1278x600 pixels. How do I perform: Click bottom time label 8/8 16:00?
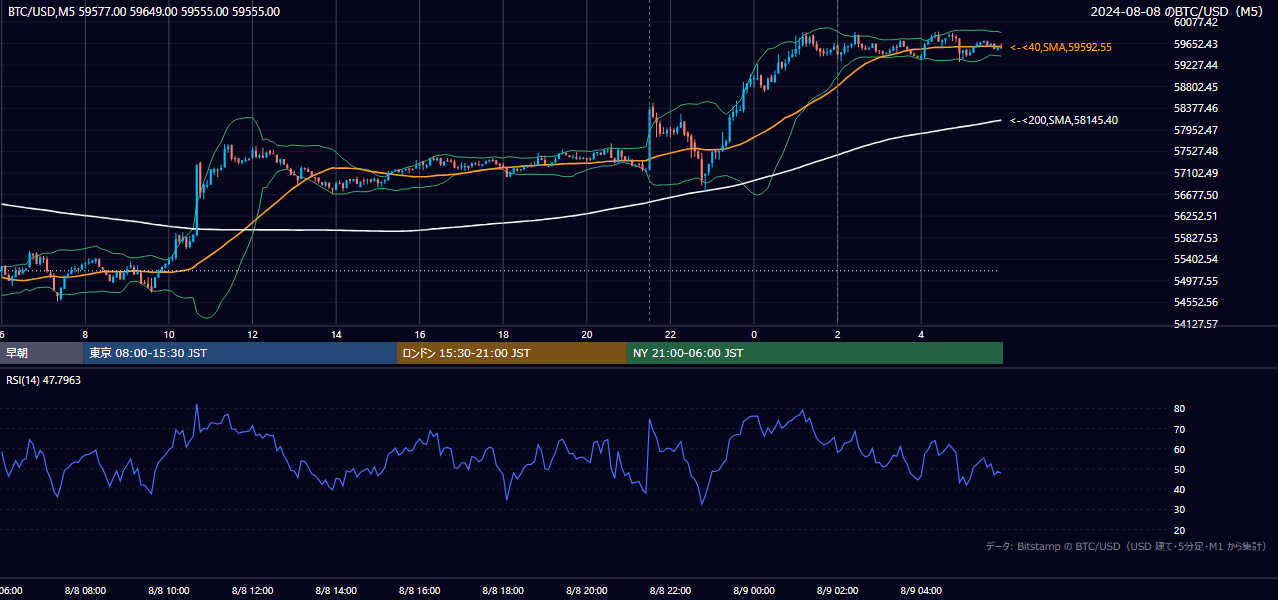point(420,591)
